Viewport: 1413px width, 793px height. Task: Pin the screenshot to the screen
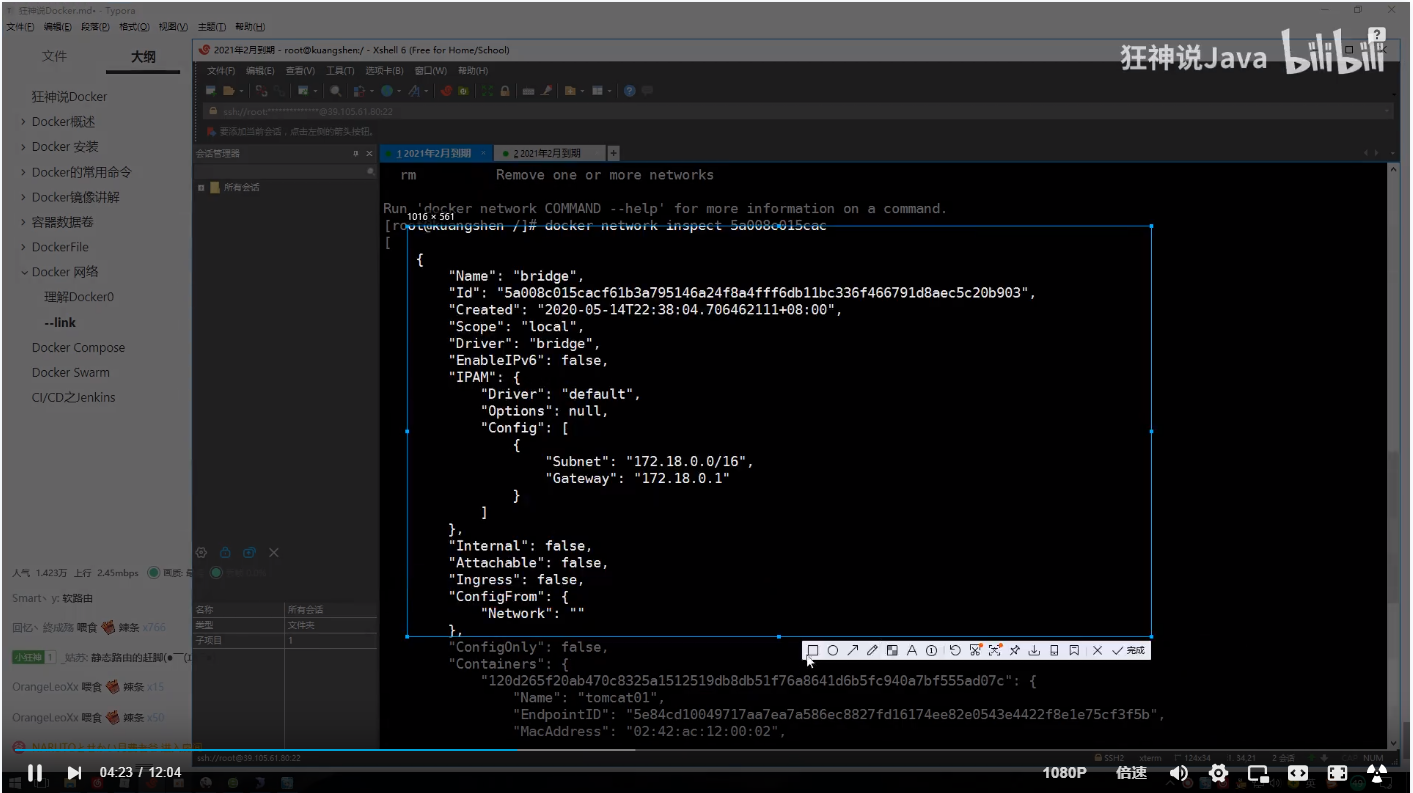click(1015, 651)
